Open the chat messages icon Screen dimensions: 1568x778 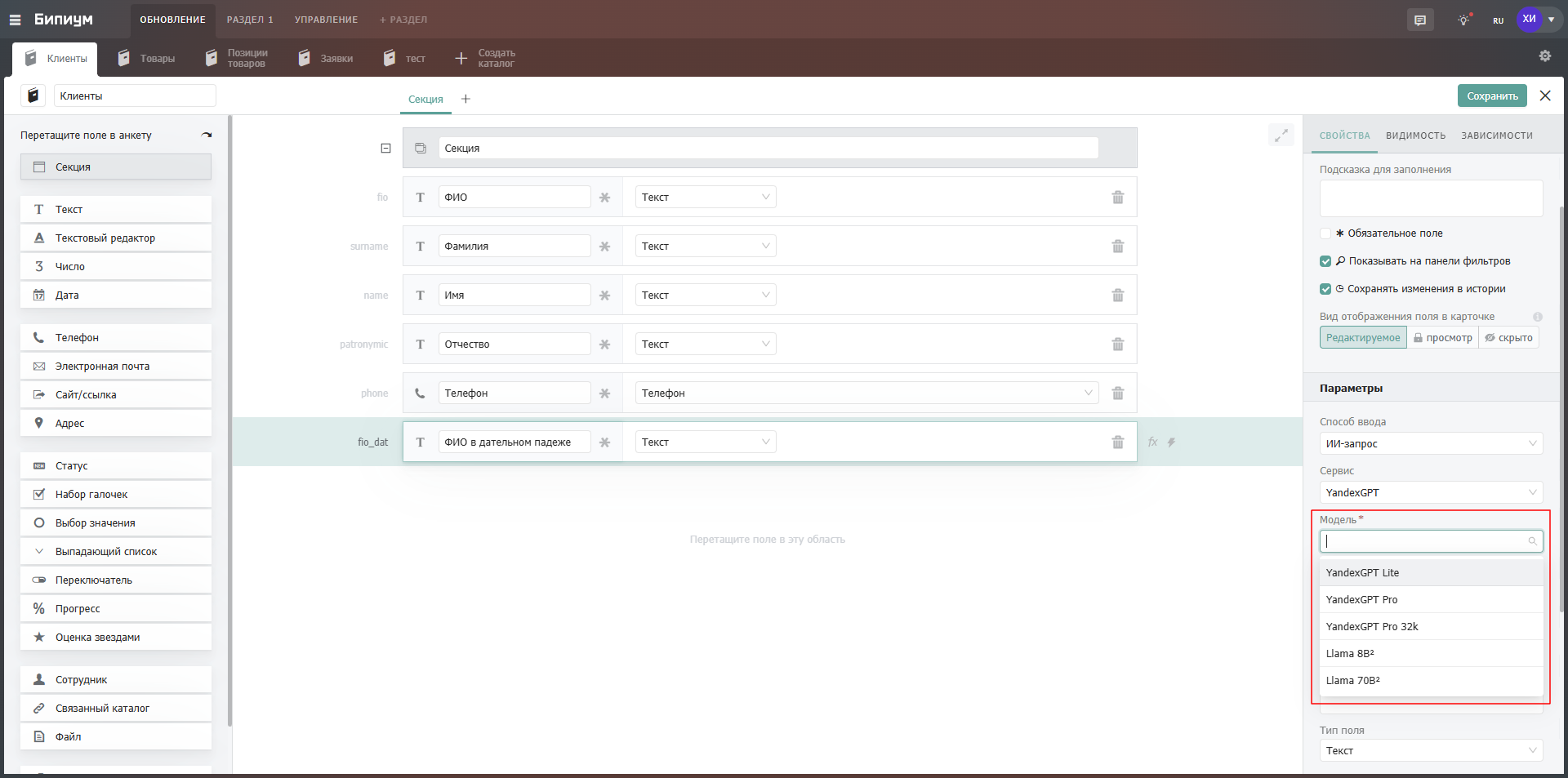(x=1420, y=20)
